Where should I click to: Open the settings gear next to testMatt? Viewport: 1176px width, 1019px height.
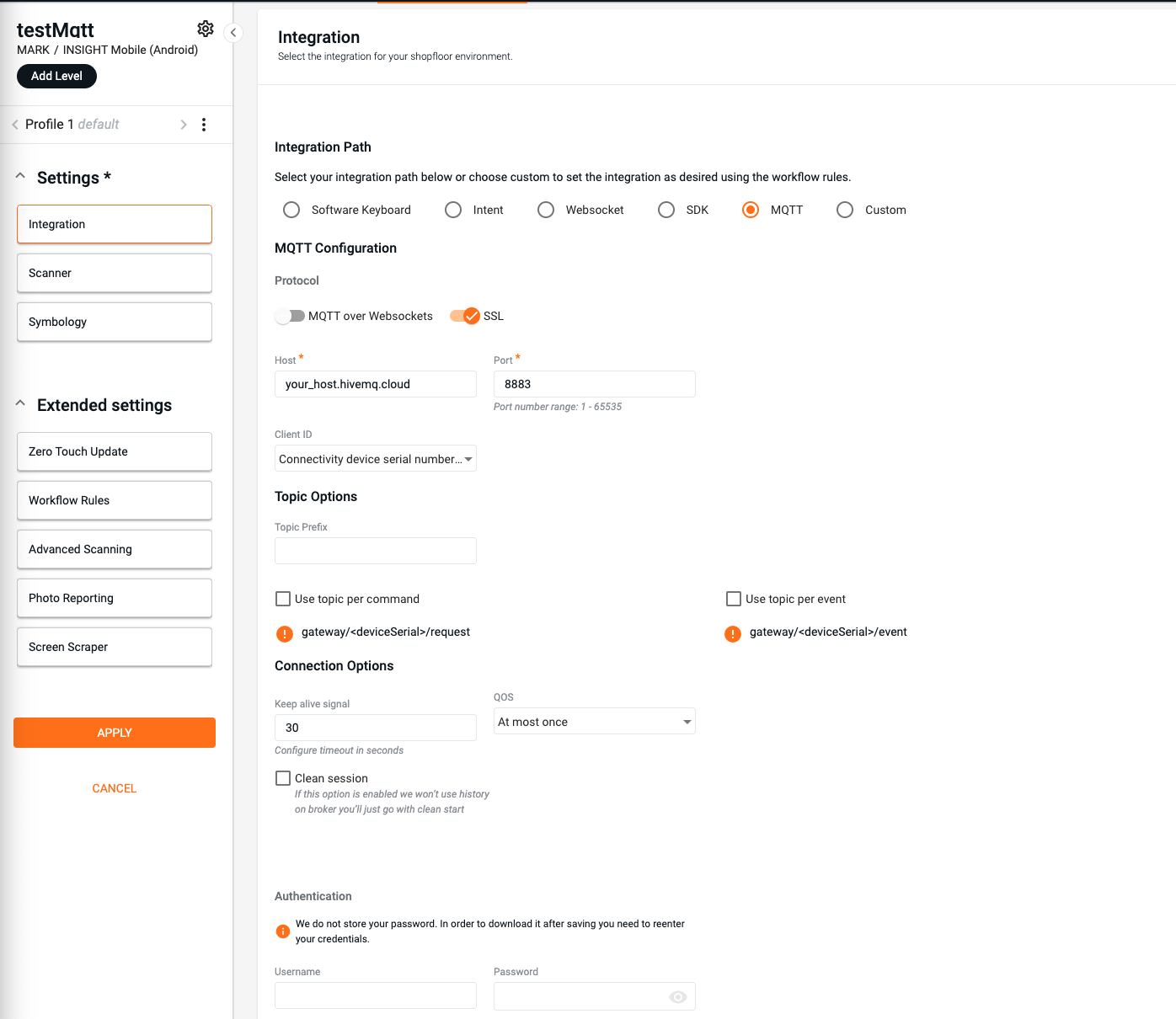pos(206,29)
